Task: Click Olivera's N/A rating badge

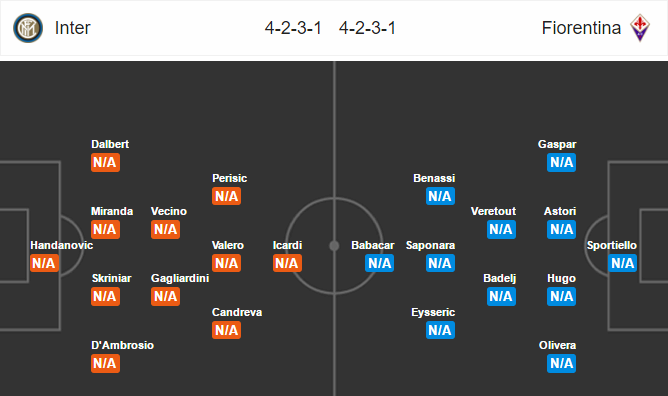Action: pos(561,364)
